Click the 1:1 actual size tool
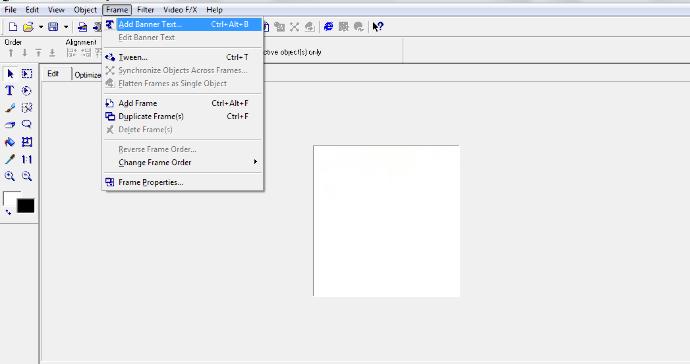Screen dimensions: 690x364 [x=27, y=159]
